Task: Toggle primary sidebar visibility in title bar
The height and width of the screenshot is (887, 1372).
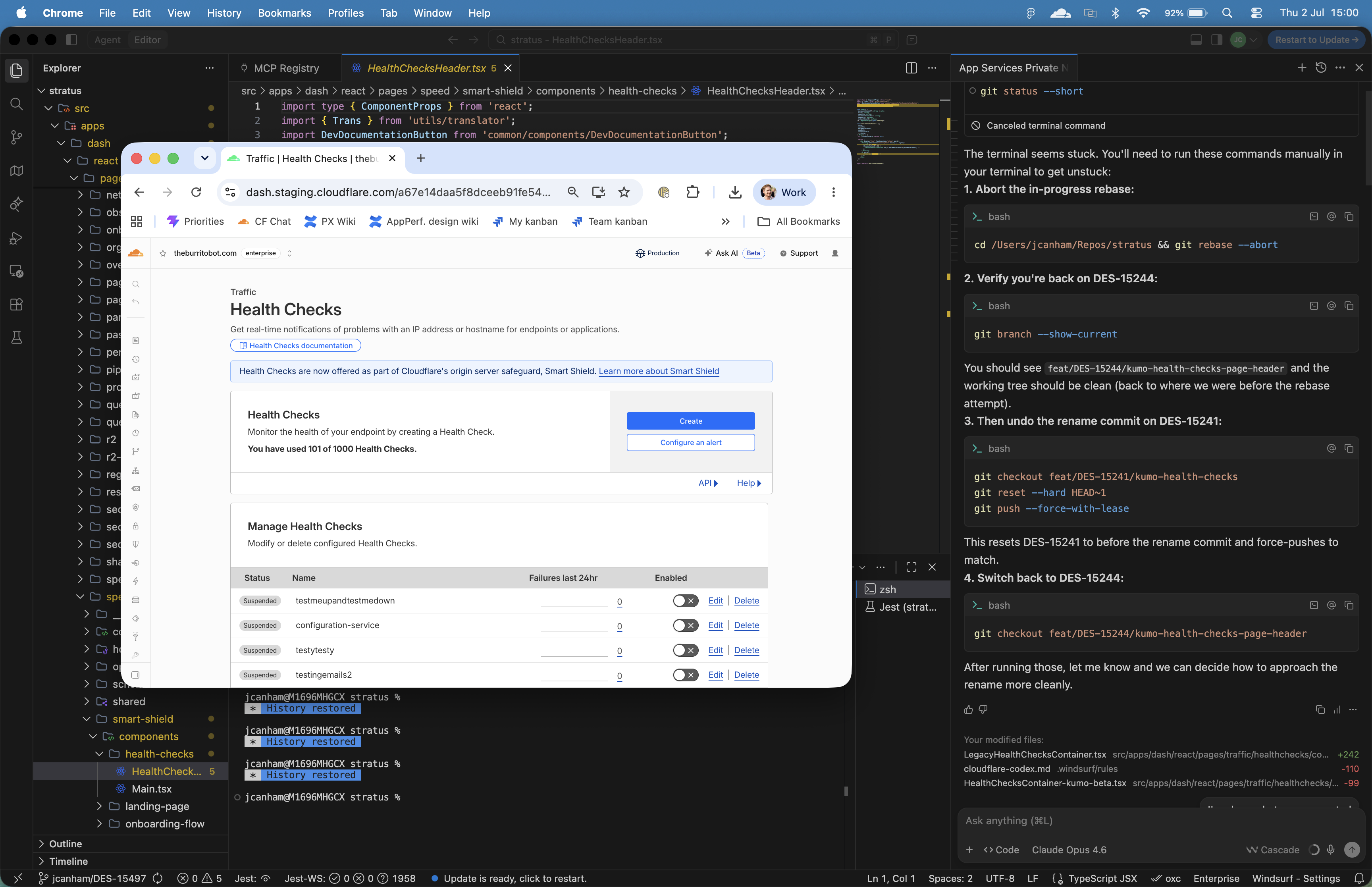Action: 71,40
